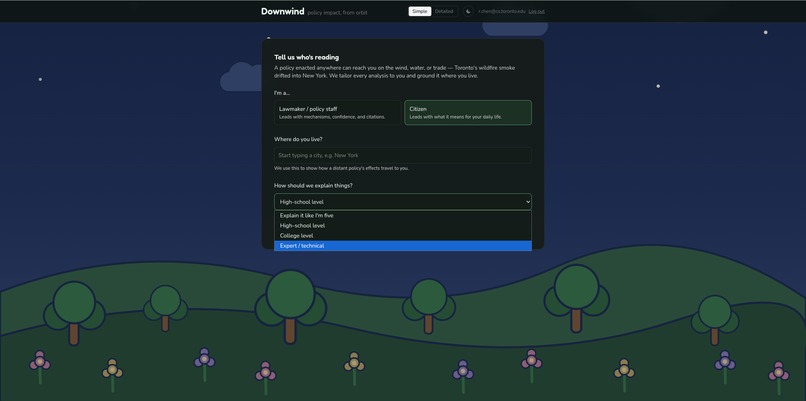Click the Log out link

[536, 11]
